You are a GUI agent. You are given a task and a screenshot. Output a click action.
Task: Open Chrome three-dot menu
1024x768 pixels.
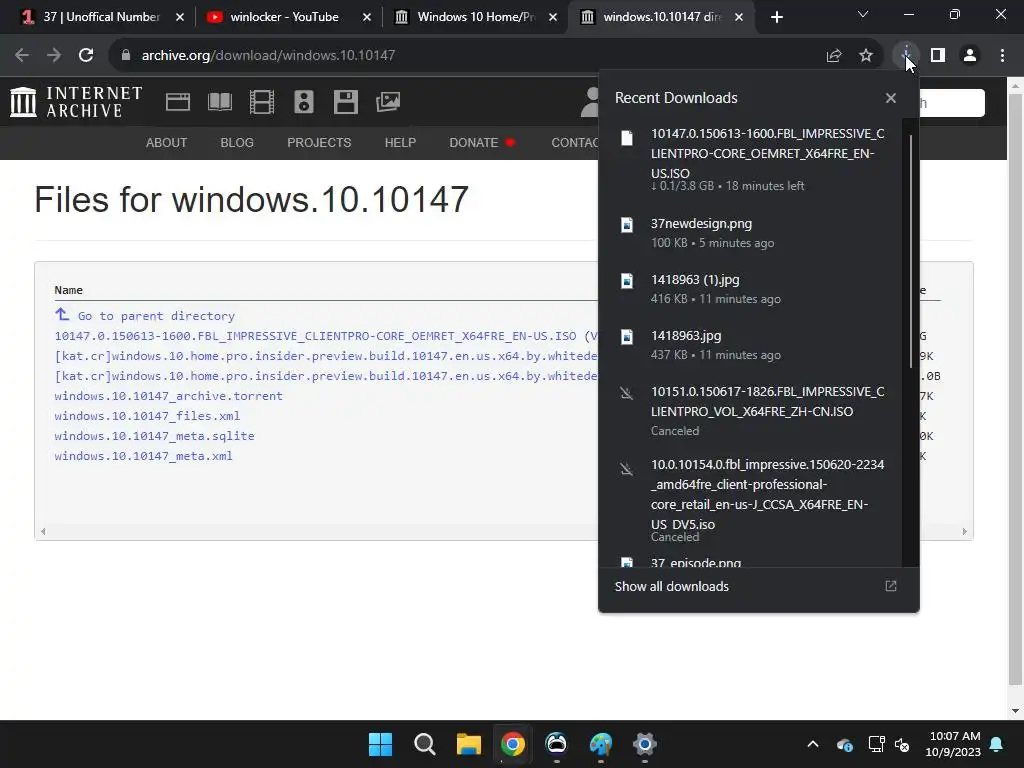point(1002,56)
